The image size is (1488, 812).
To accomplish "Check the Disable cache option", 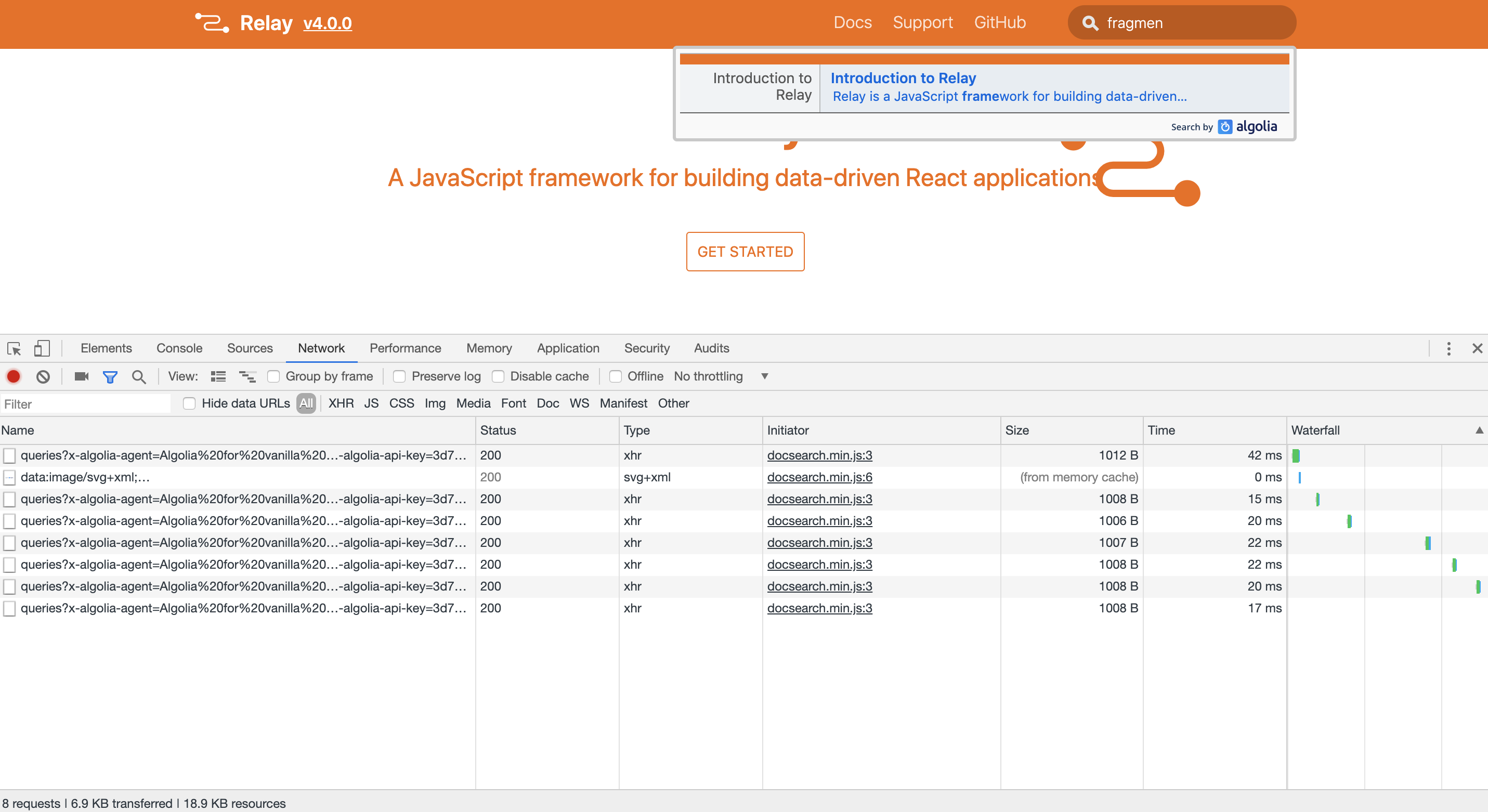I will point(498,376).
